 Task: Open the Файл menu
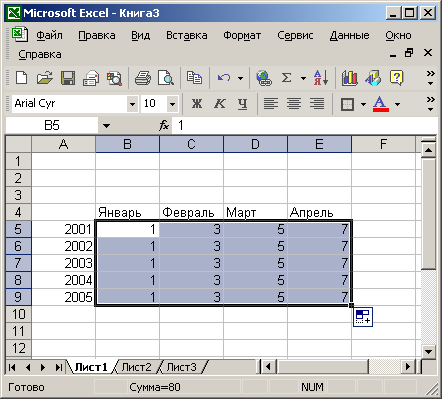[49, 35]
